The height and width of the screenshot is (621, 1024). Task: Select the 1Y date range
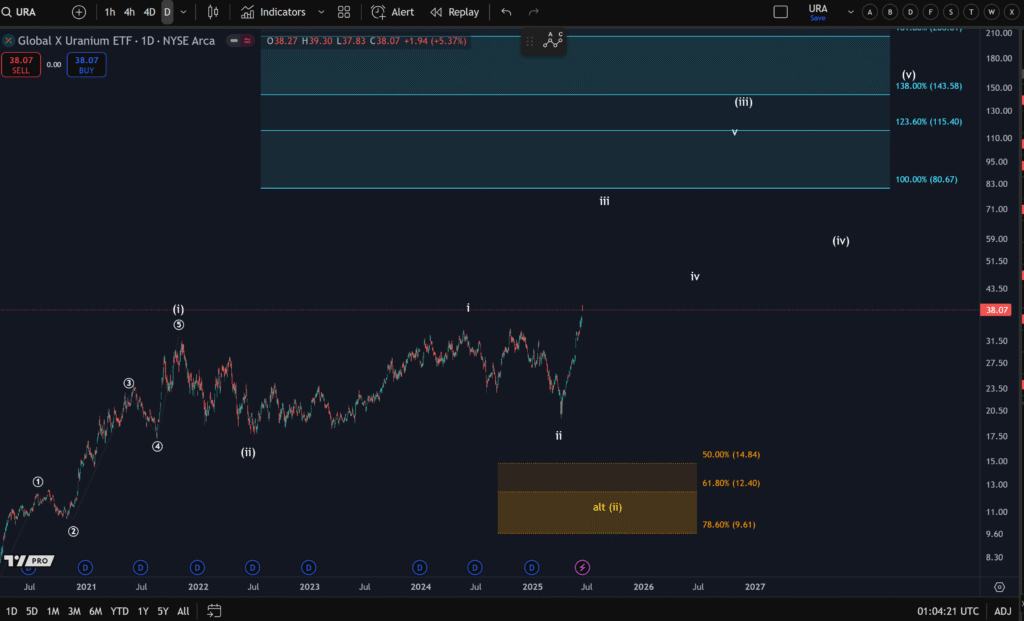143,611
